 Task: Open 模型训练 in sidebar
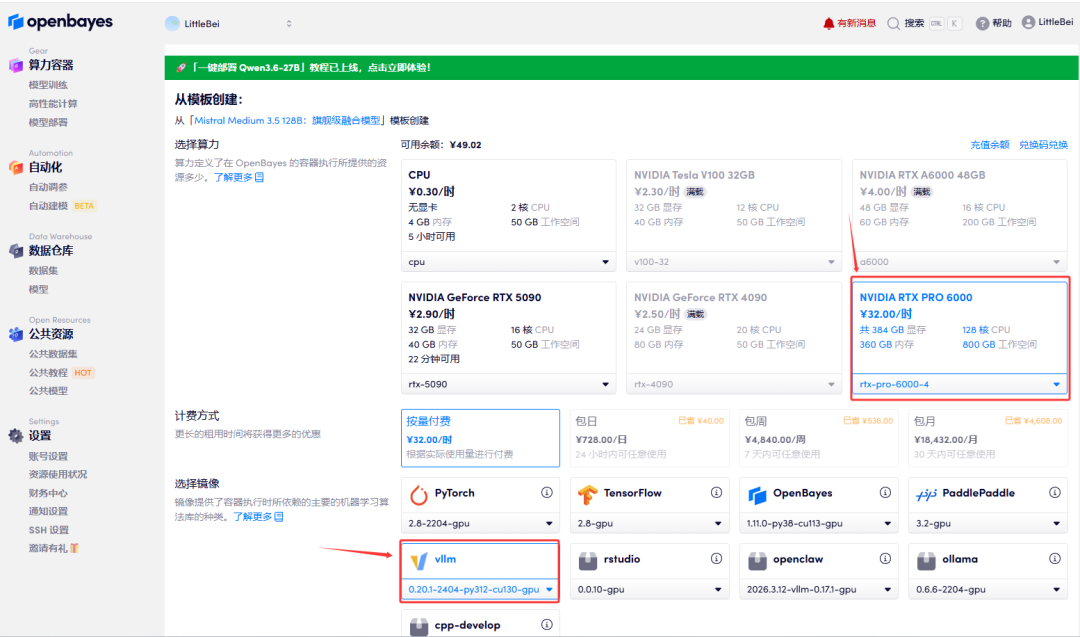tap(48, 85)
